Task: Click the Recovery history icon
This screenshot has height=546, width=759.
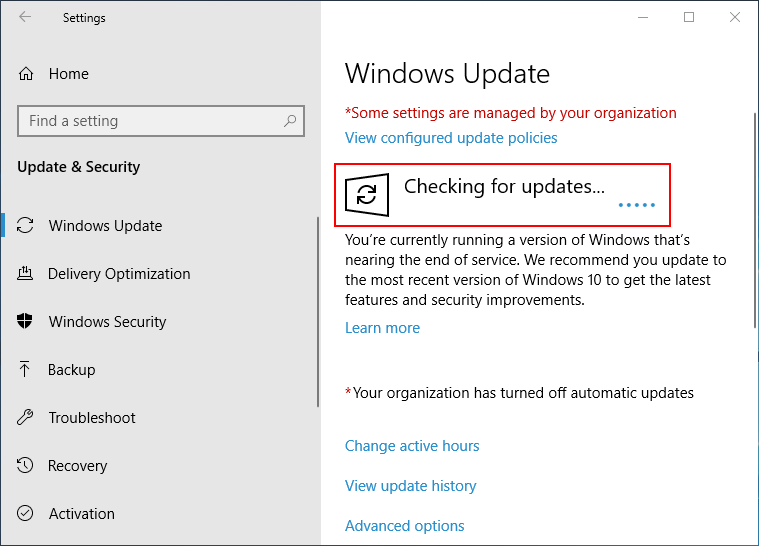Action: pos(27,466)
